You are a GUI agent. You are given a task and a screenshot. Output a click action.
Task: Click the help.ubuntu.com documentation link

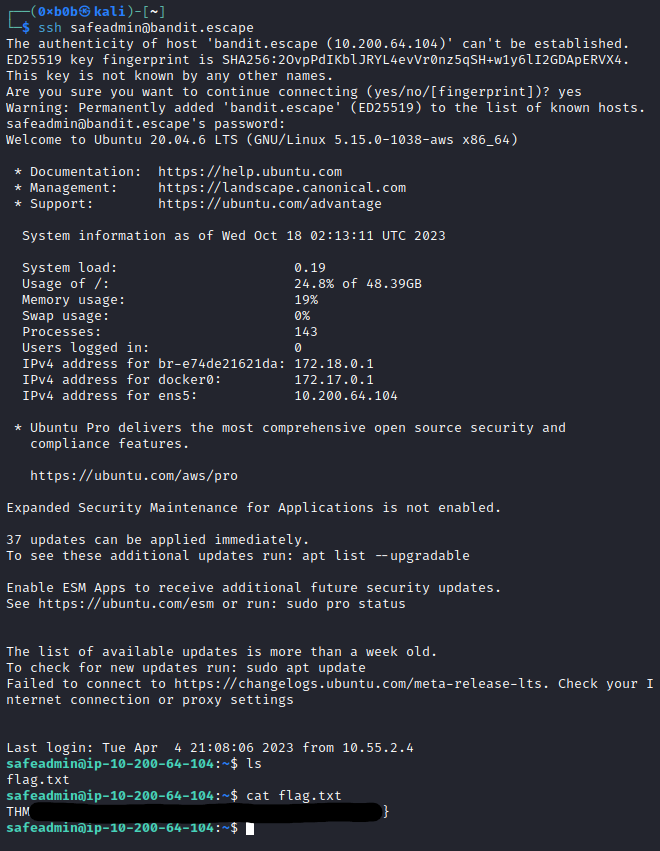[x=250, y=172]
